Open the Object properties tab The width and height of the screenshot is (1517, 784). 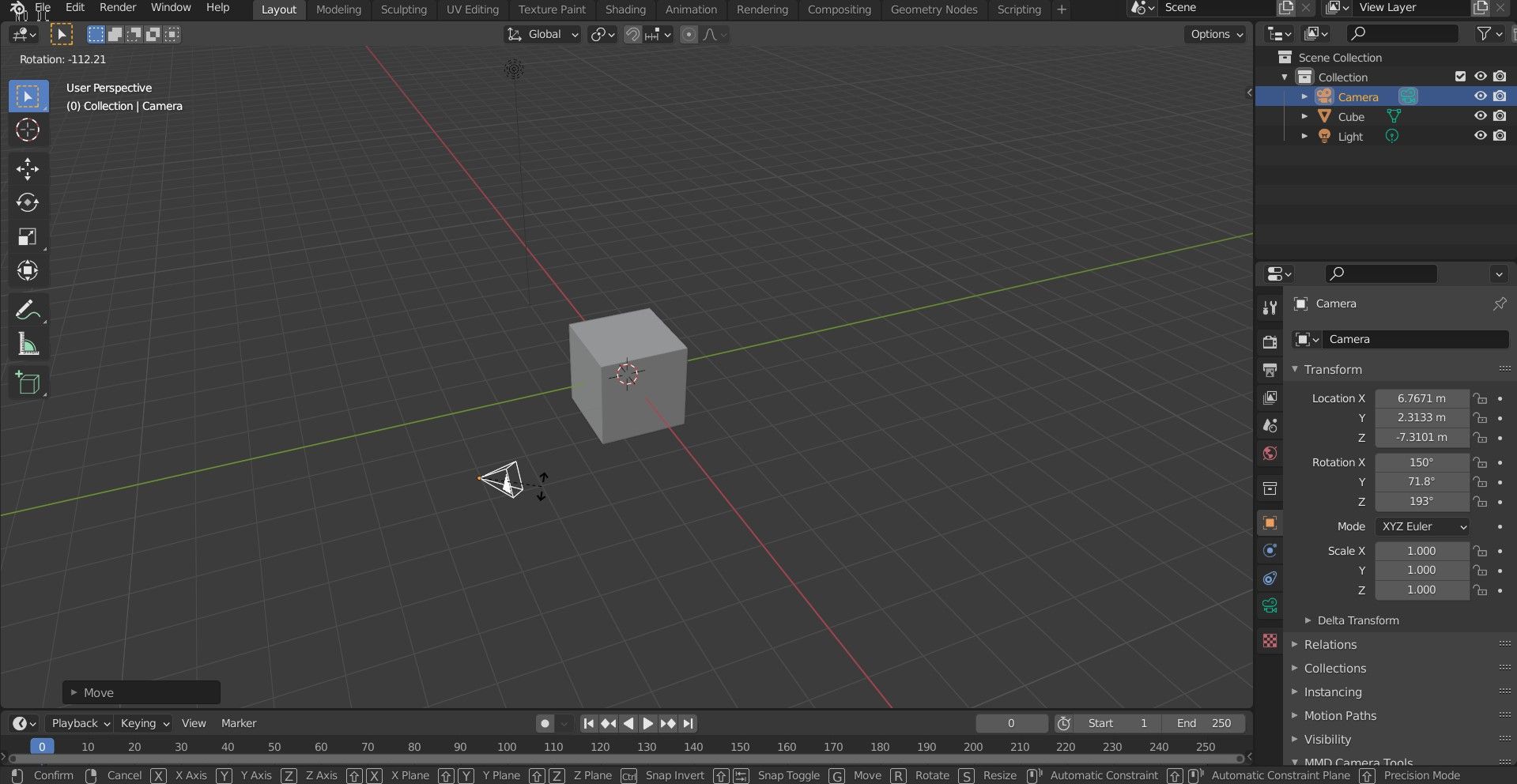(1270, 522)
